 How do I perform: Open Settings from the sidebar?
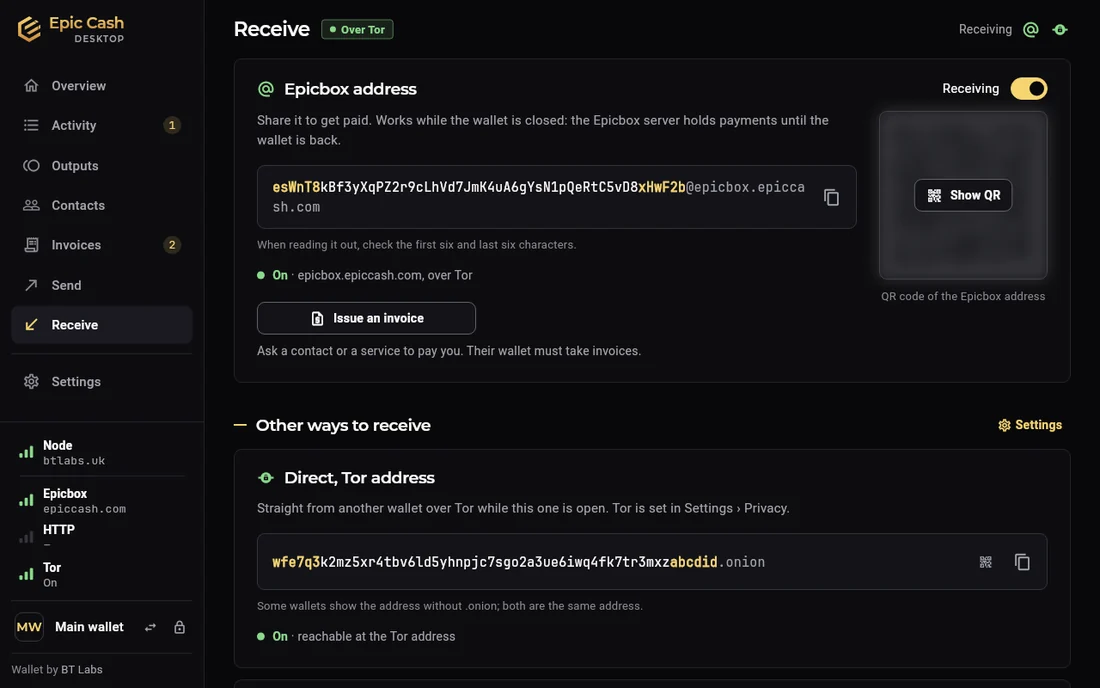tap(102, 382)
